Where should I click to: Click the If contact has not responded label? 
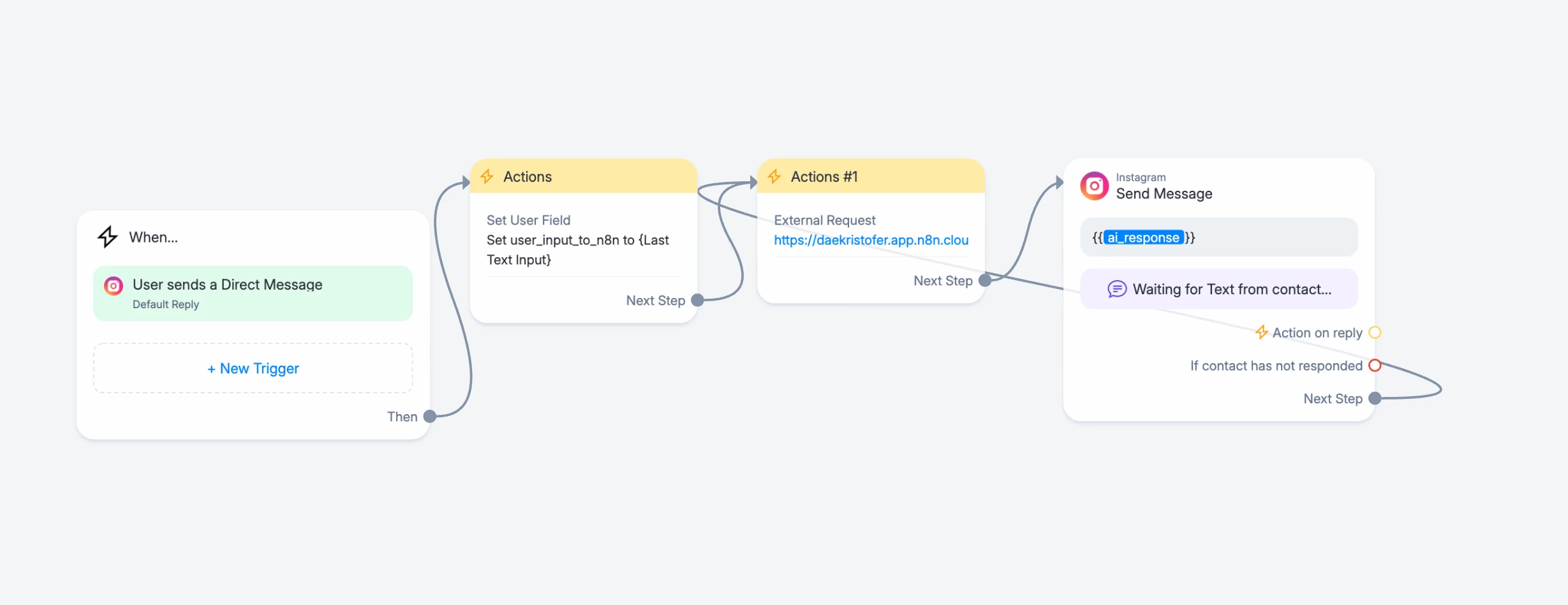[1276, 366]
